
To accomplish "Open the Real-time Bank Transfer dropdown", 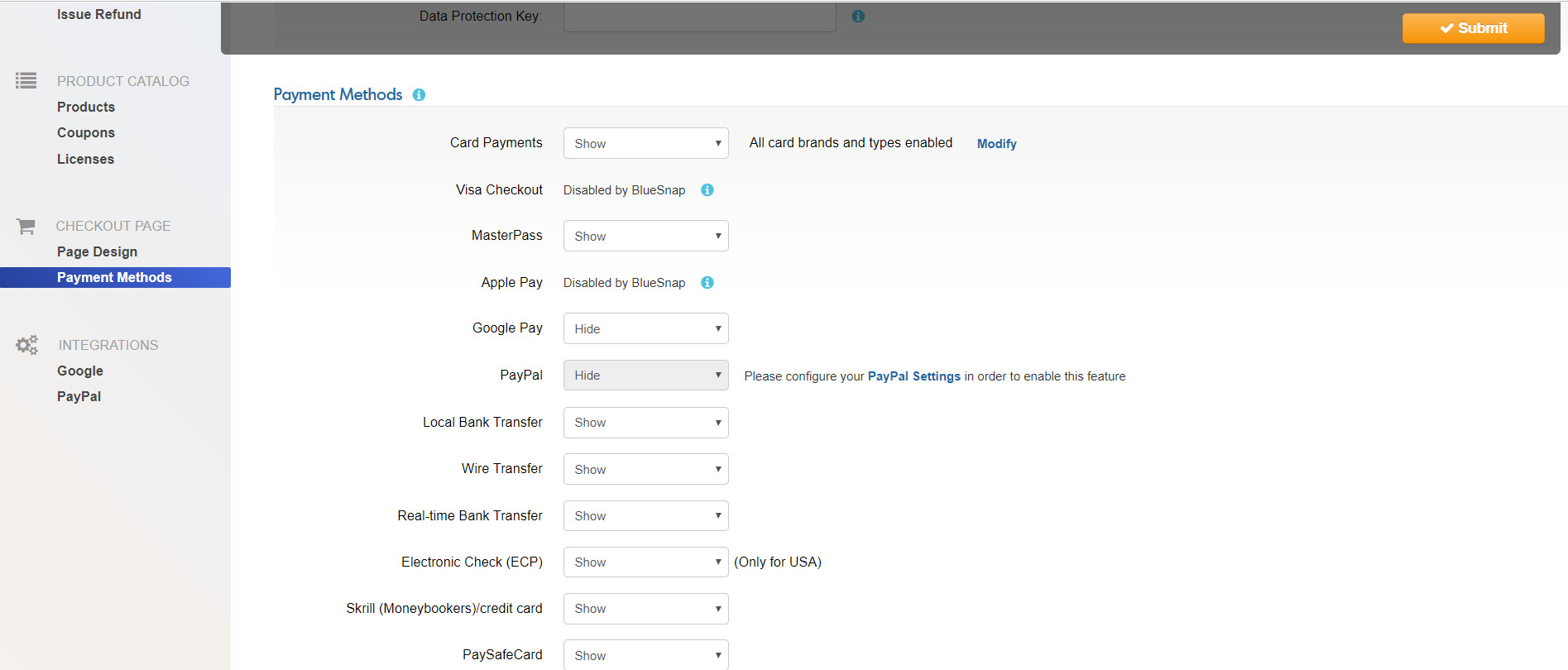I will [646, 515].
